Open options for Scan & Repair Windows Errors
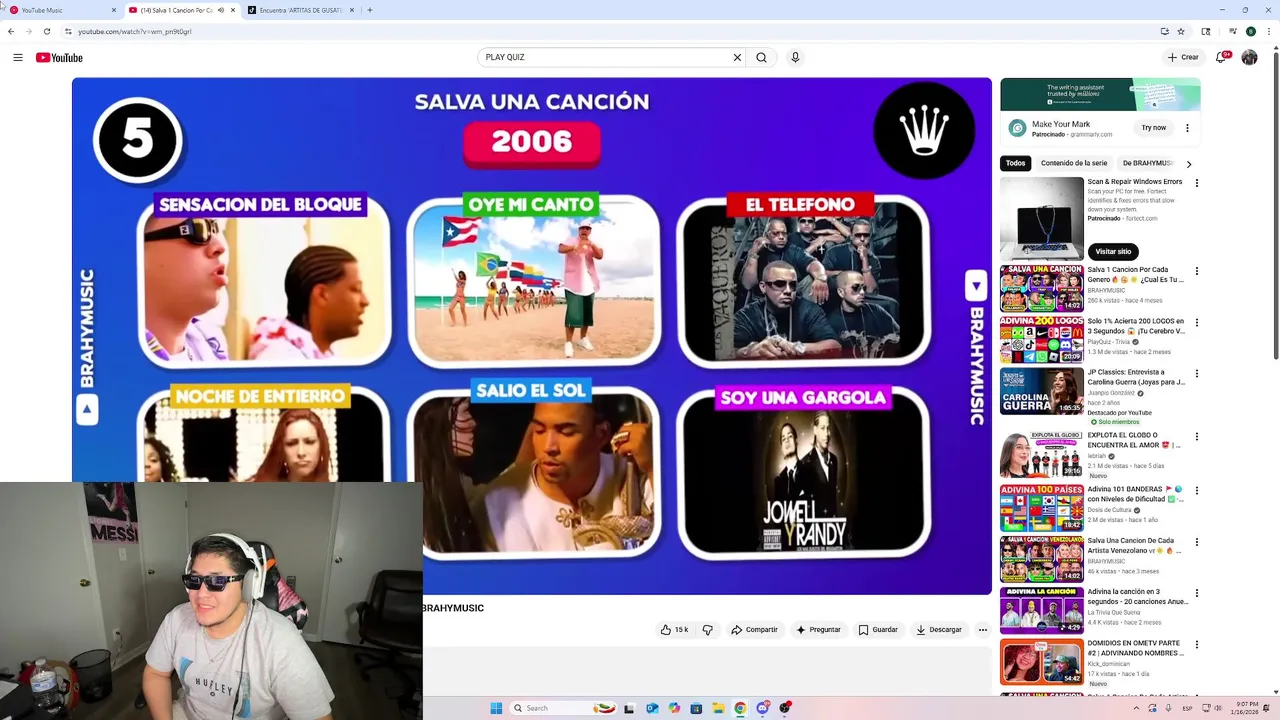 click(x=1196, y=183)
